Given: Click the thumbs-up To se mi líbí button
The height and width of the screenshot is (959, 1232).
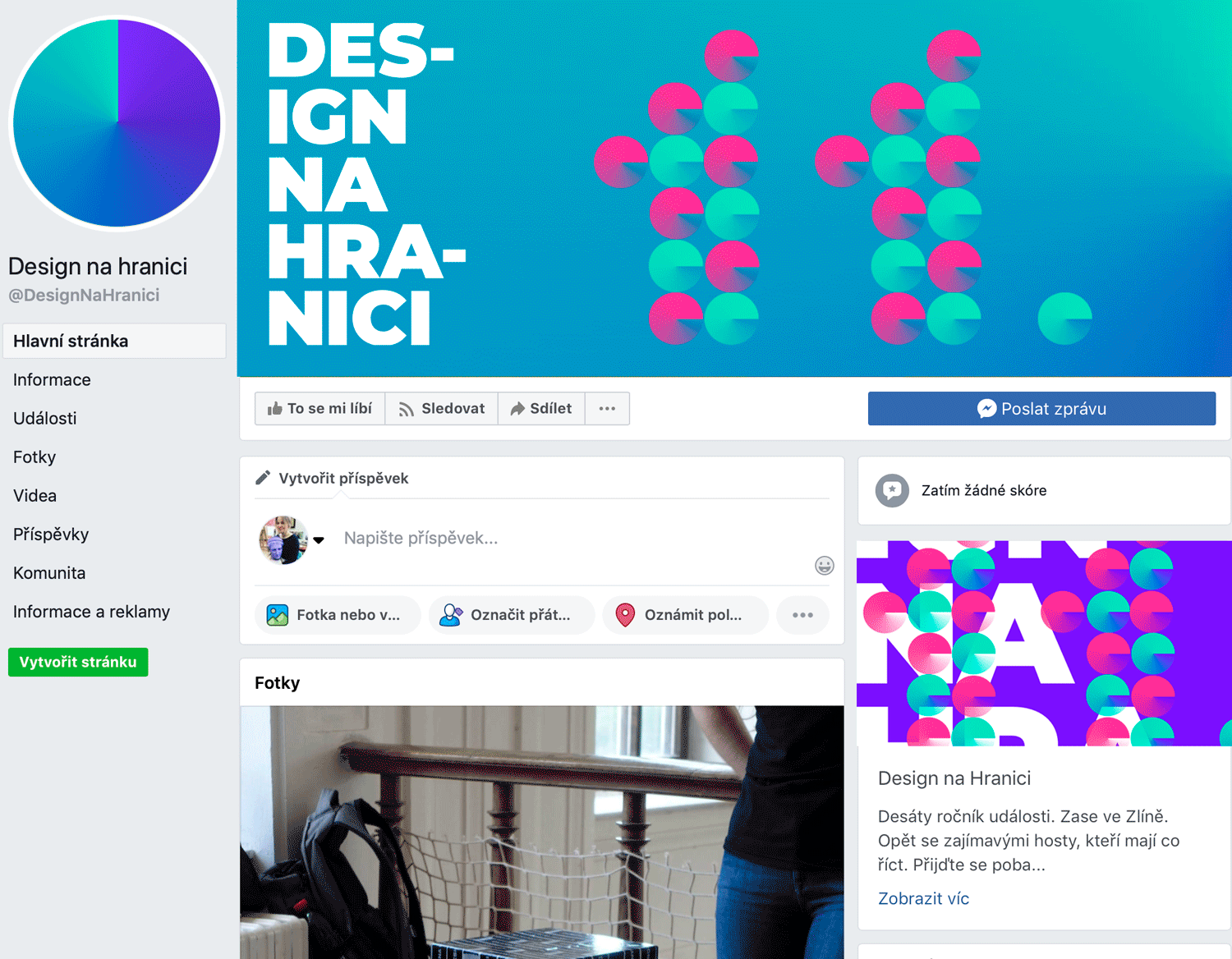Looking at the screenshot, I should 320,408.
